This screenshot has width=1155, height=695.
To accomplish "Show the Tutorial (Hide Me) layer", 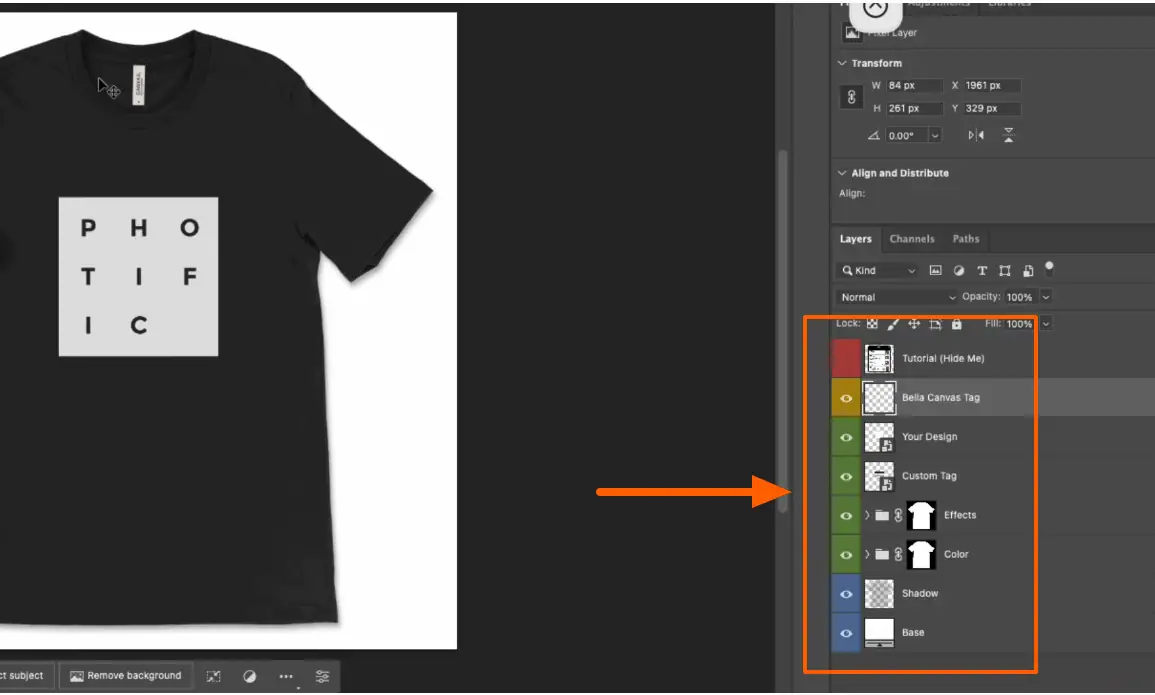I will coord(846,358).
